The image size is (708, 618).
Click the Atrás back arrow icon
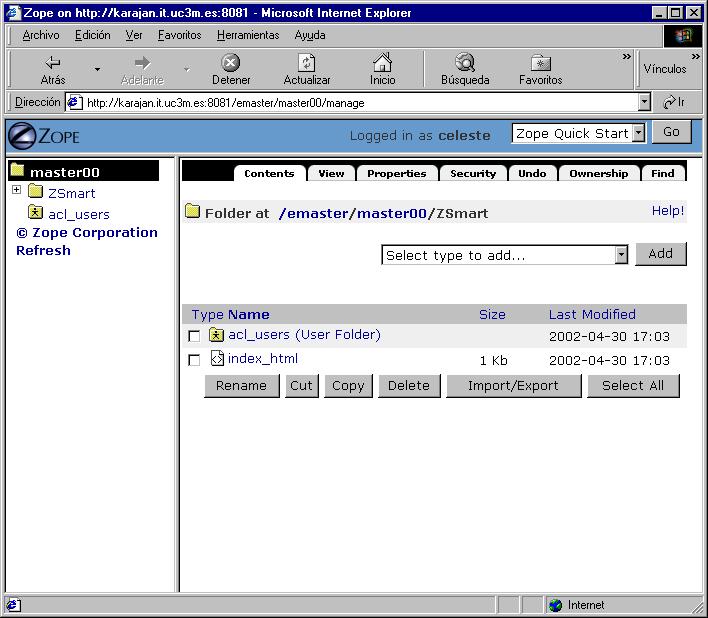point(53,62)
